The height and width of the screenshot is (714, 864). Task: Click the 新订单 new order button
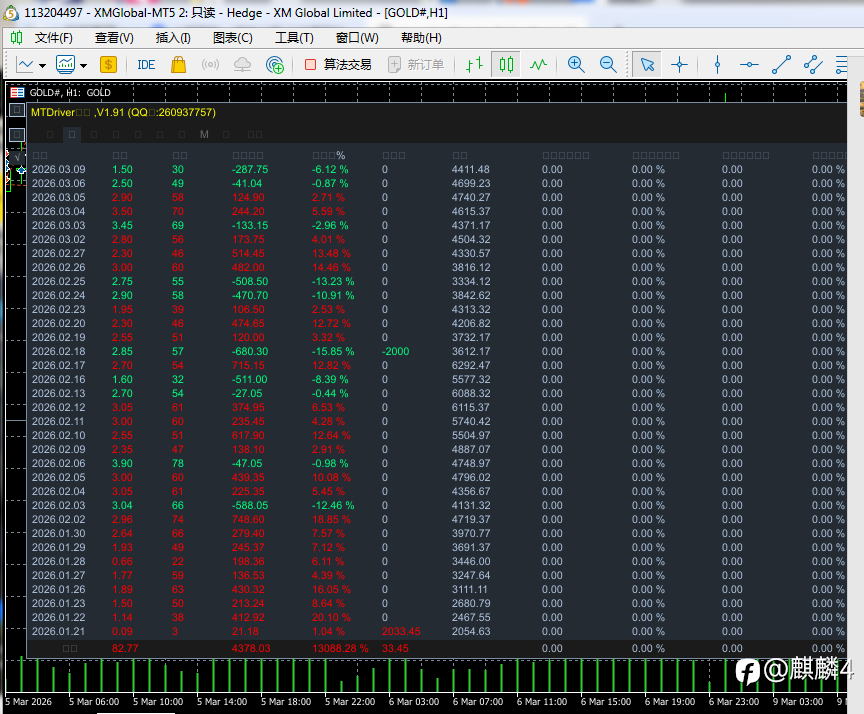tap(416, 65)
